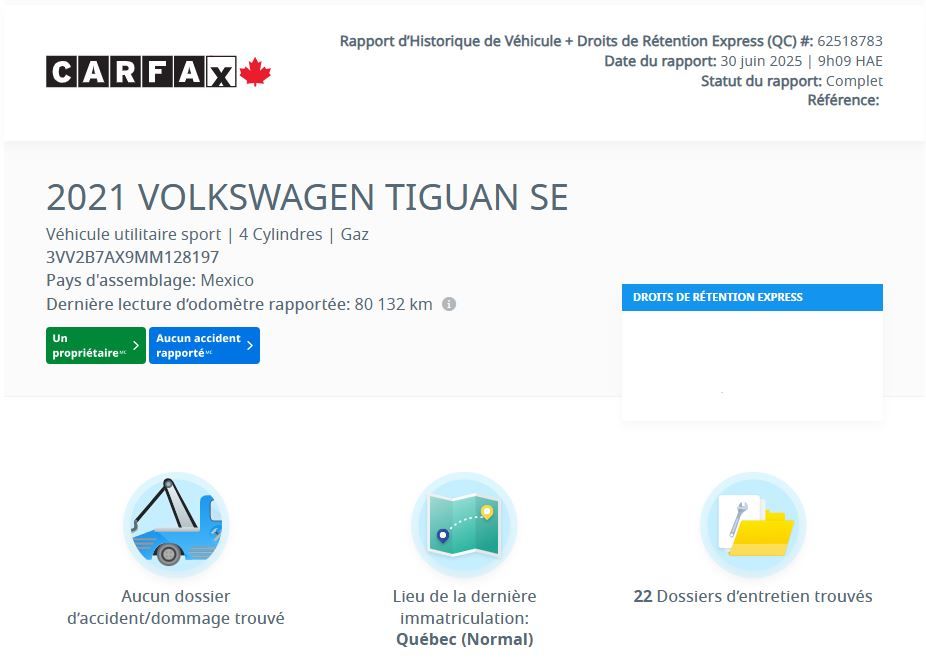The image size is (926, 663).
Task: Open the map registration location icon
Action: (x=464, y=524)
